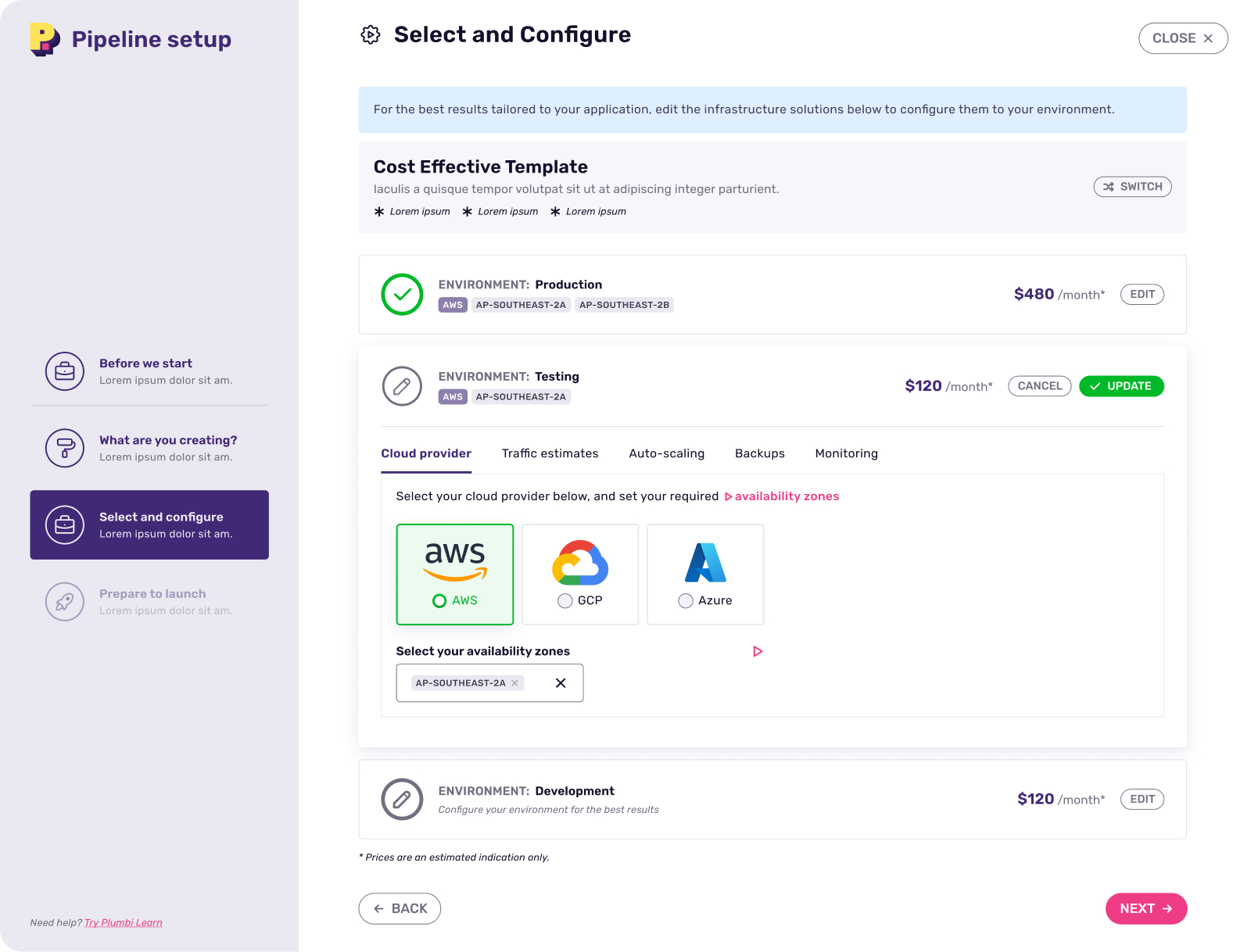Click the paint roller icon in sidebar
The width and height of the screenshot is (1251, 952).
click(x=65, y=448)
